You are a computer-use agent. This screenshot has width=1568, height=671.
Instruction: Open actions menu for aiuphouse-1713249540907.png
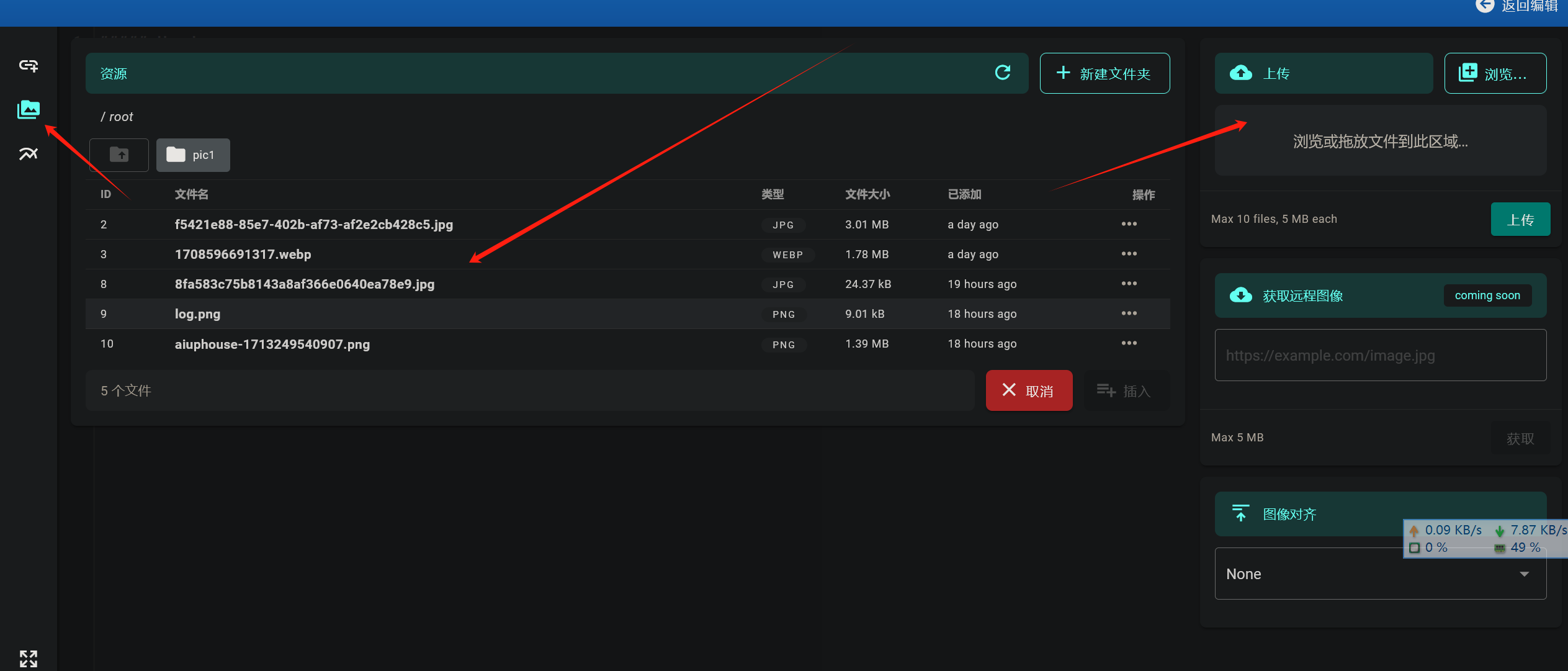(1129, 343)
